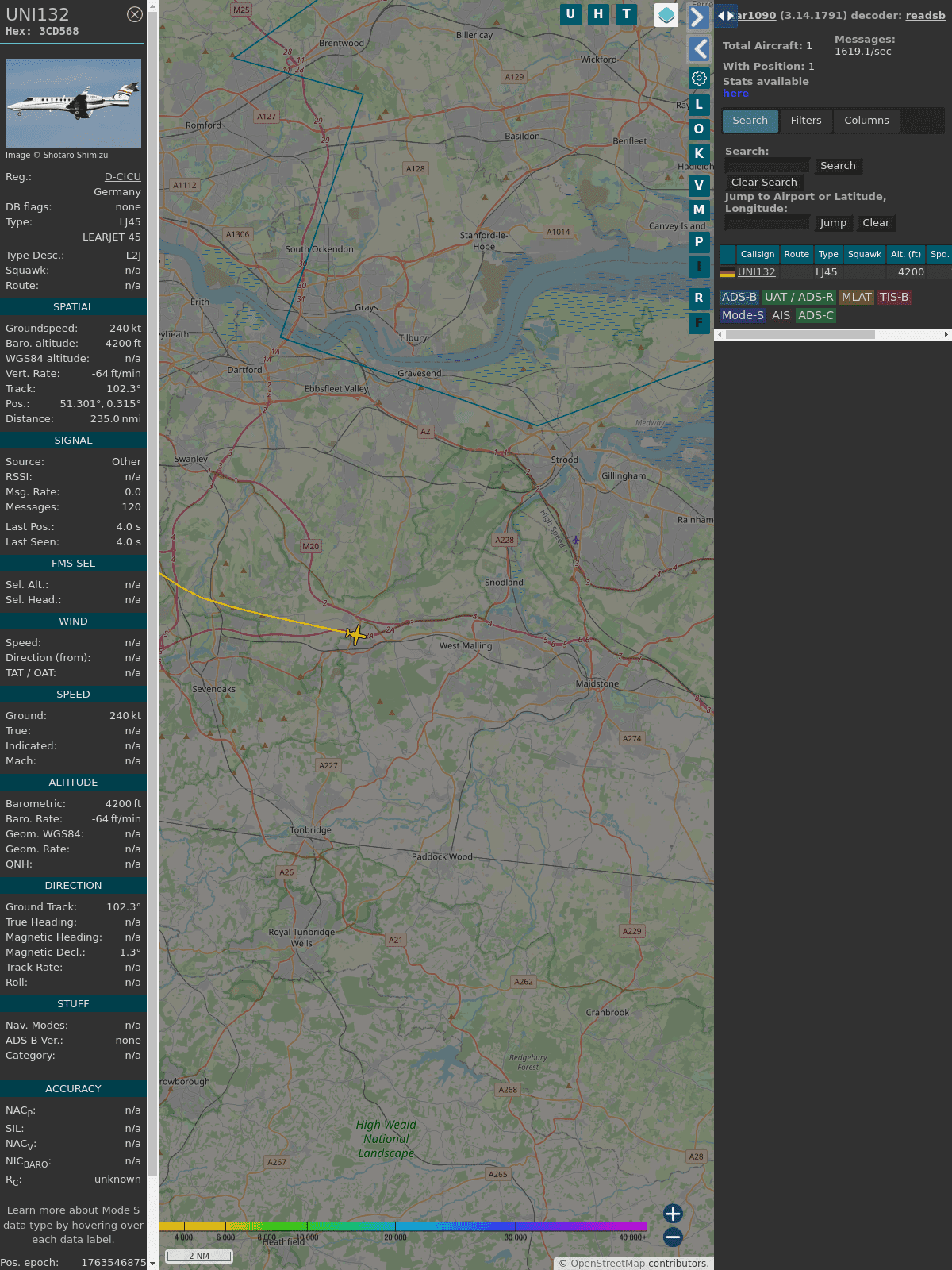Open the OpenStreetMap attribution link
This screenshot has width=952, height=1270.
click(608, 1263)
